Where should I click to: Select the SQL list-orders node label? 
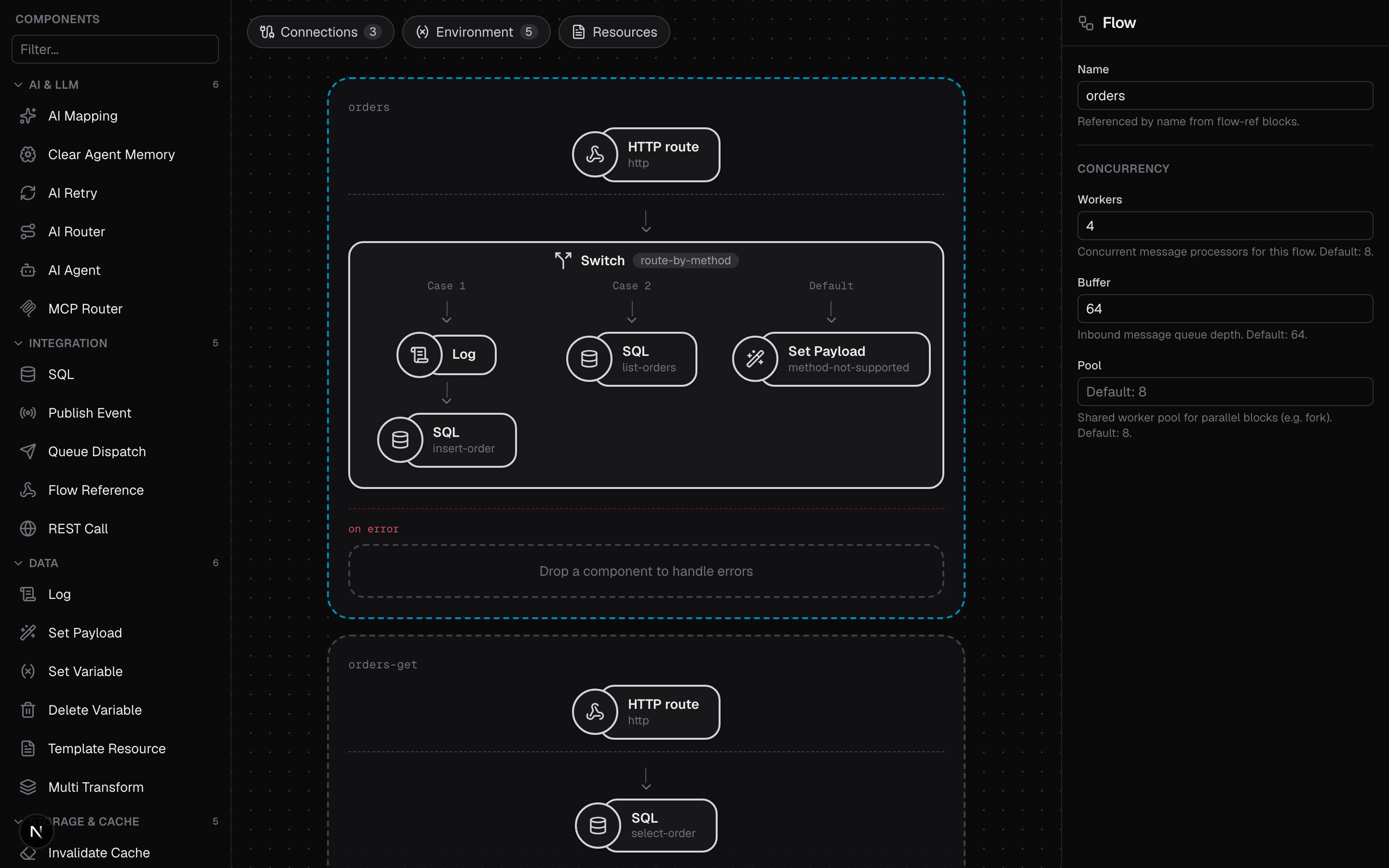(x=649, y=359)
